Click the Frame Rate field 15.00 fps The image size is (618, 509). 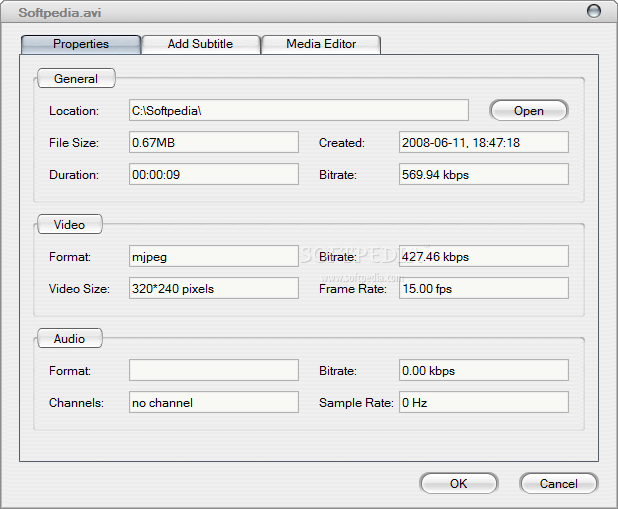[x=484, y=288]
